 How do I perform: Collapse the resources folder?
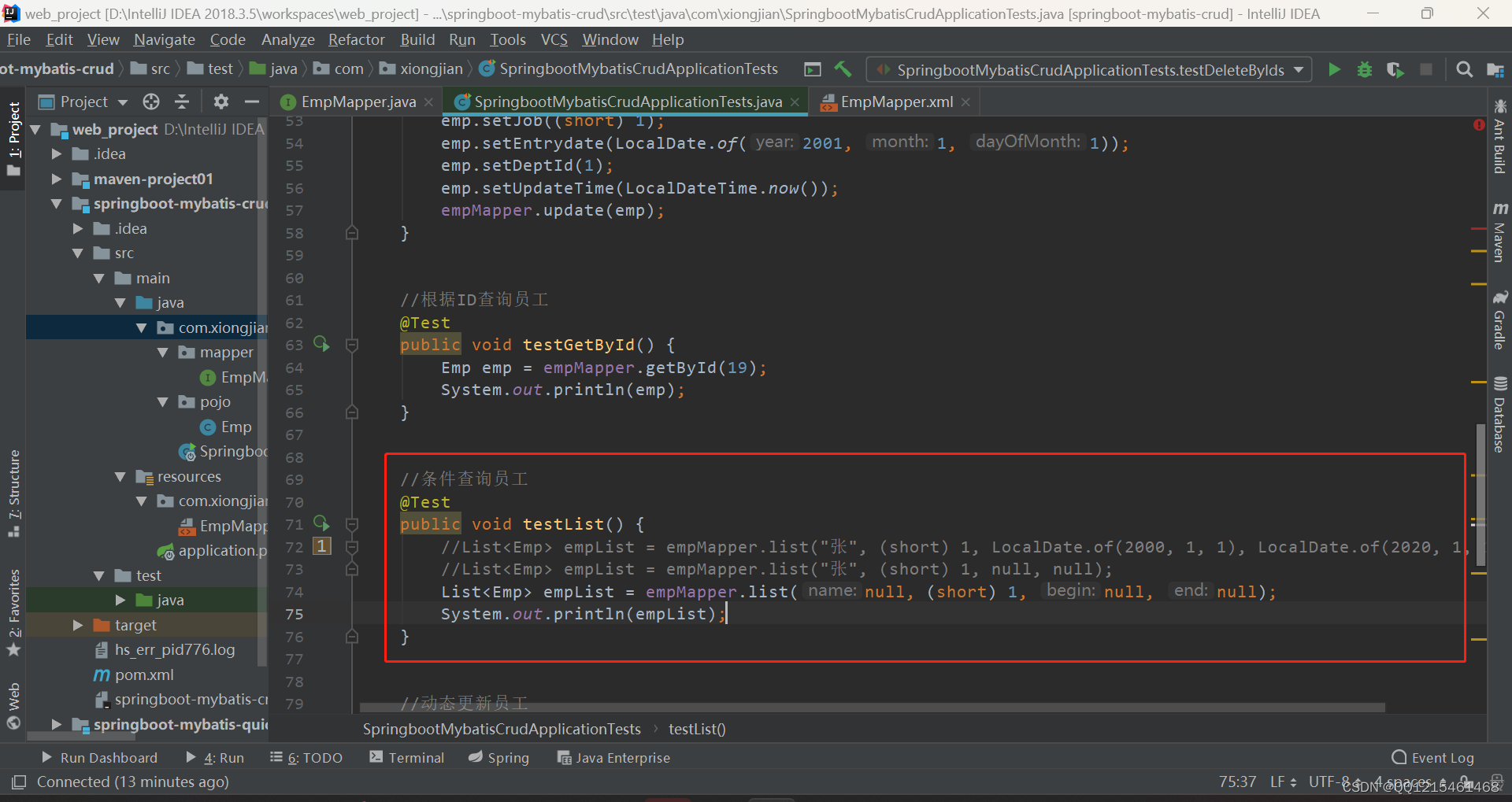tap(120, 476)
